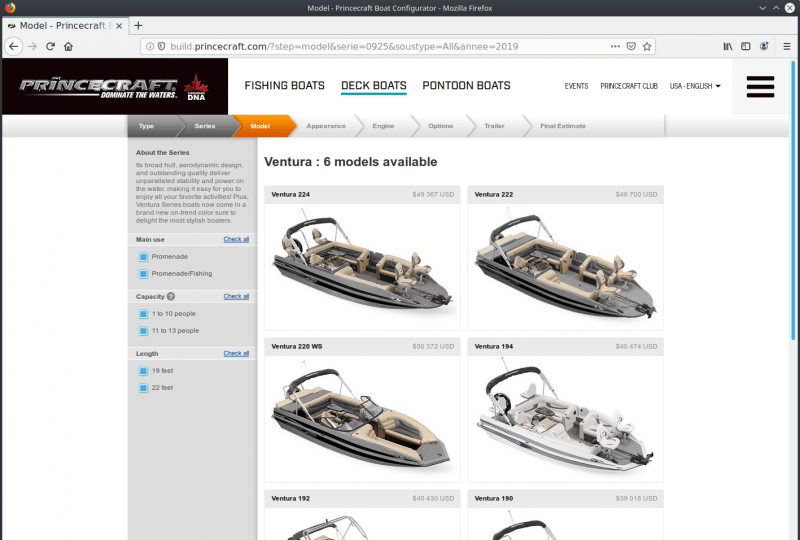Open the Firefox Library icon
This screenshot has width=800, height=540.
[728, 46]
